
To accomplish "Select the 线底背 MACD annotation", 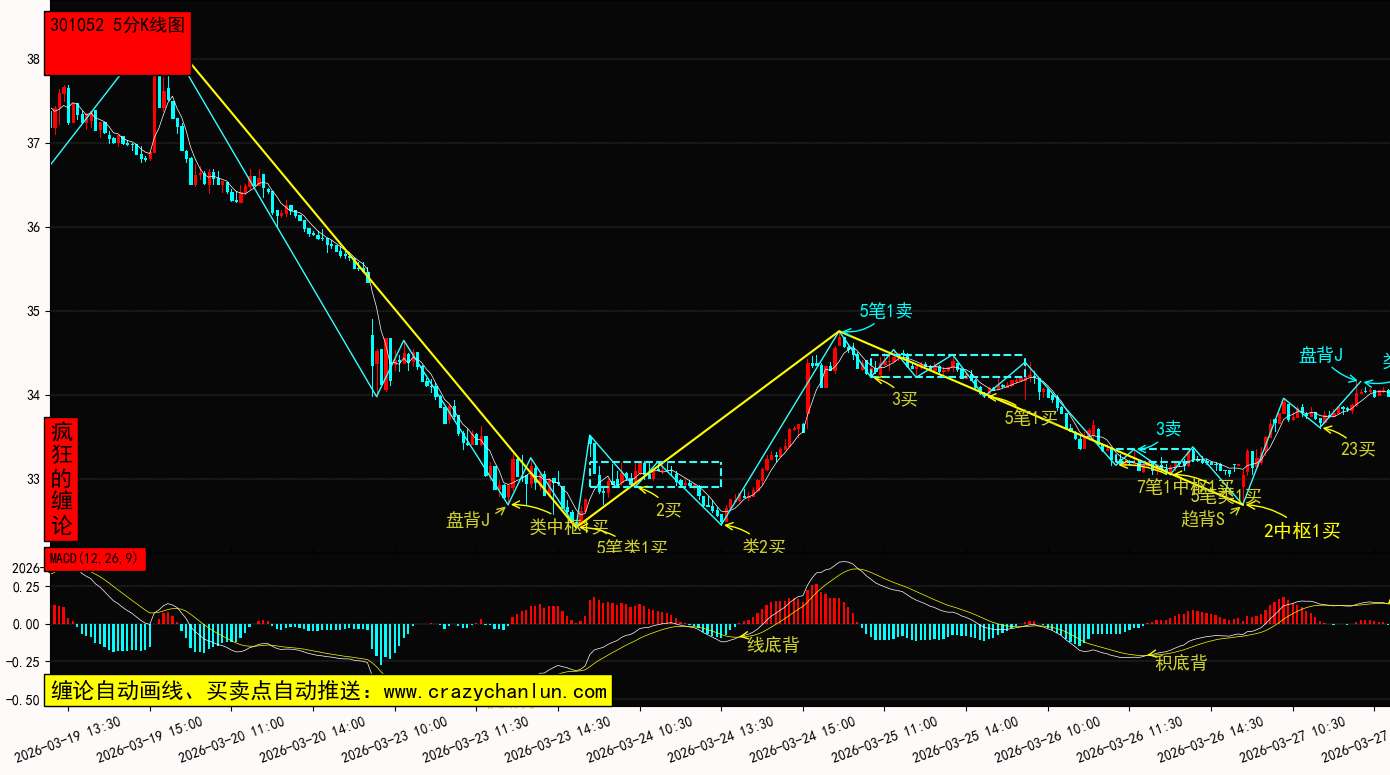I will click(773, 645).
